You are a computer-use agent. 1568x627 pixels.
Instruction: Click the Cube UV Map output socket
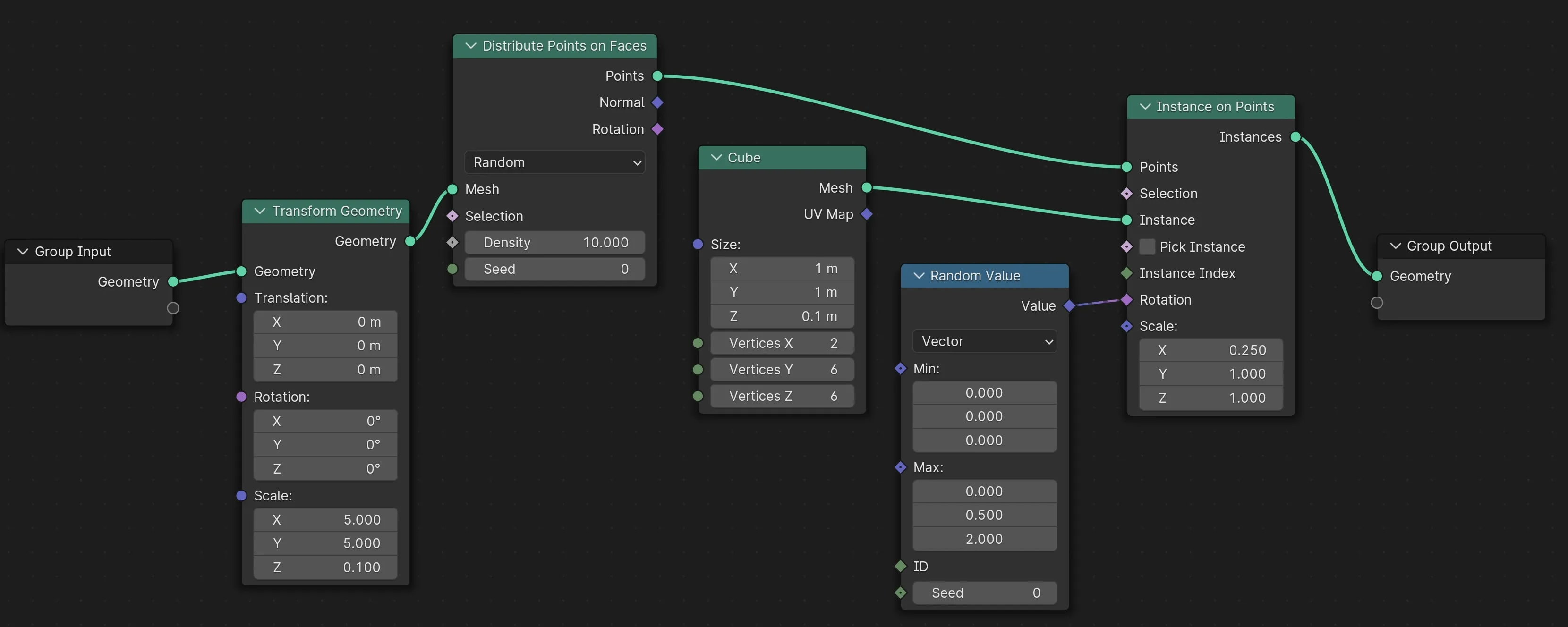[x=867, y=214]
